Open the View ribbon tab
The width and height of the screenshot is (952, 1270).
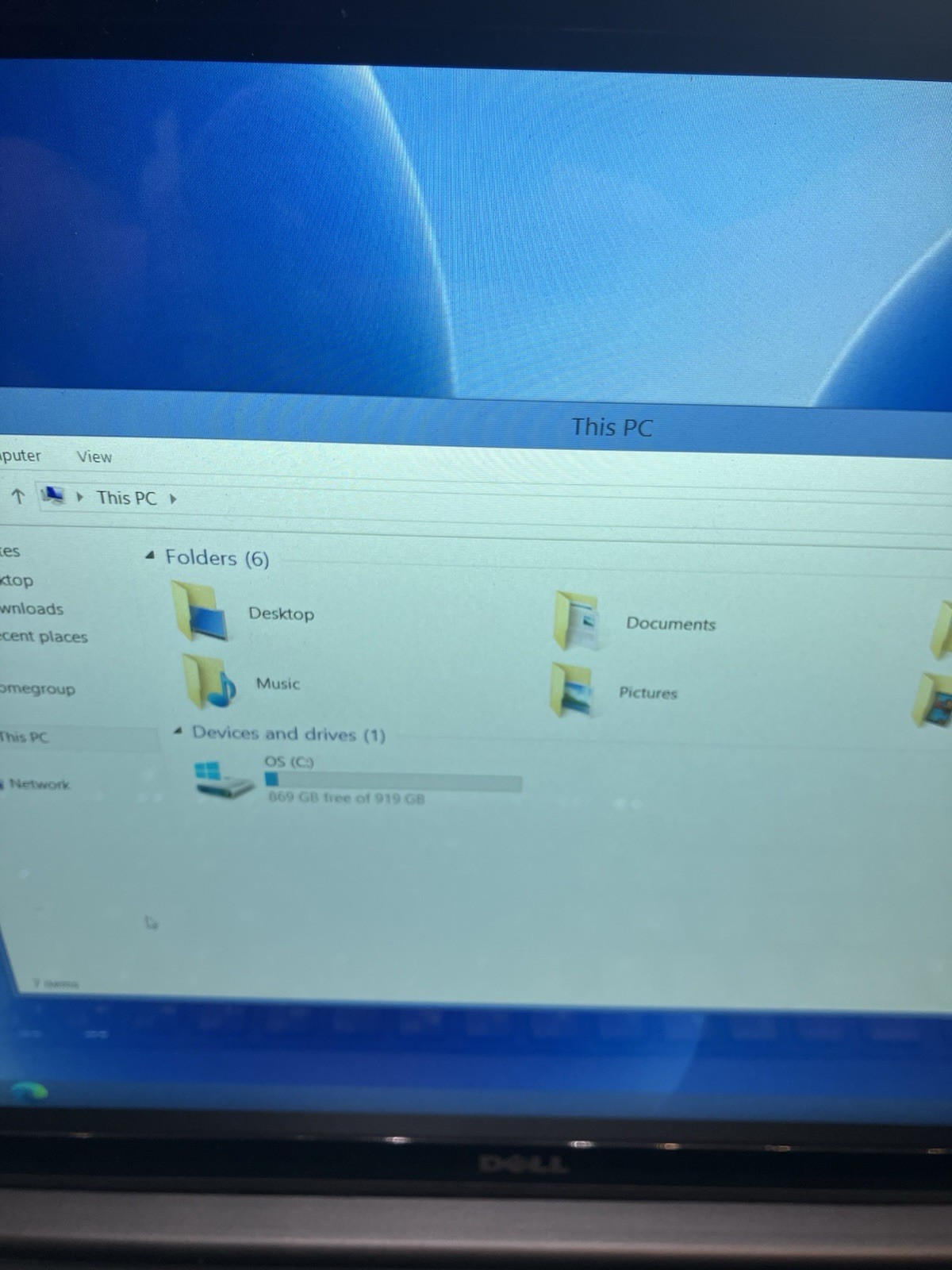(x=94, y=456)
